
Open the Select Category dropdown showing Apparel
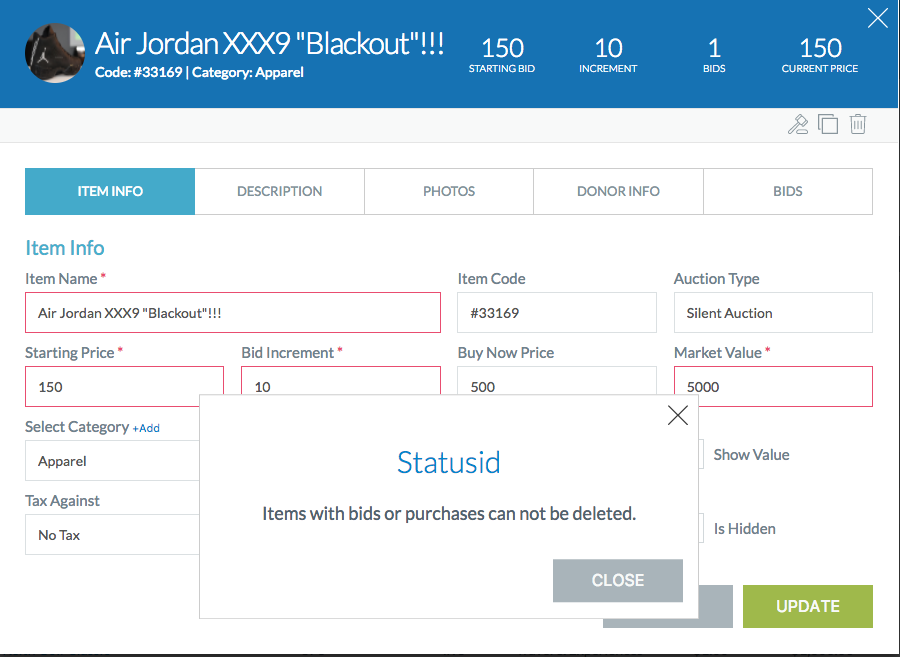click(x=112, y=461)
